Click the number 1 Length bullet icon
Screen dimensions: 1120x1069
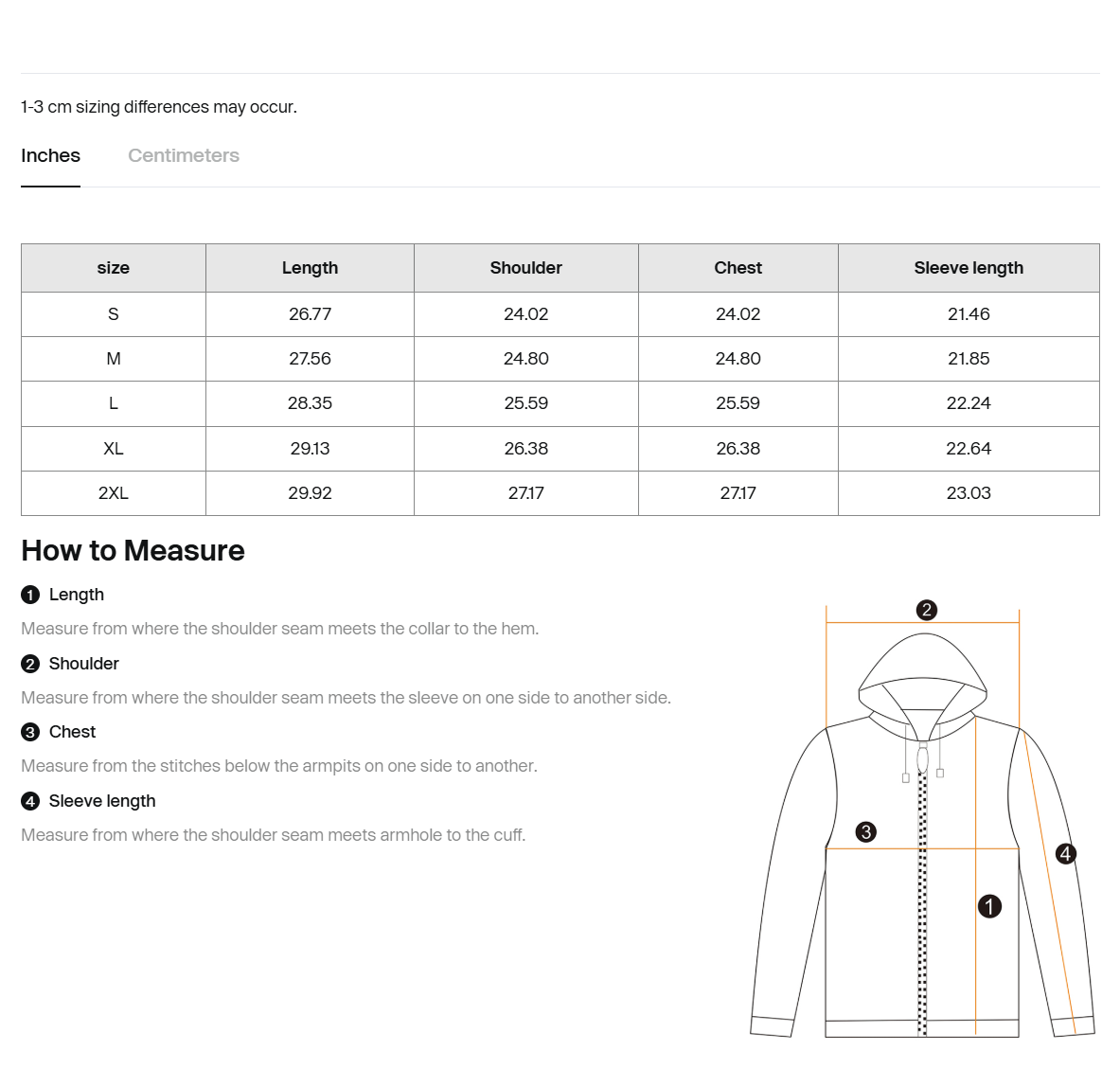30,595
